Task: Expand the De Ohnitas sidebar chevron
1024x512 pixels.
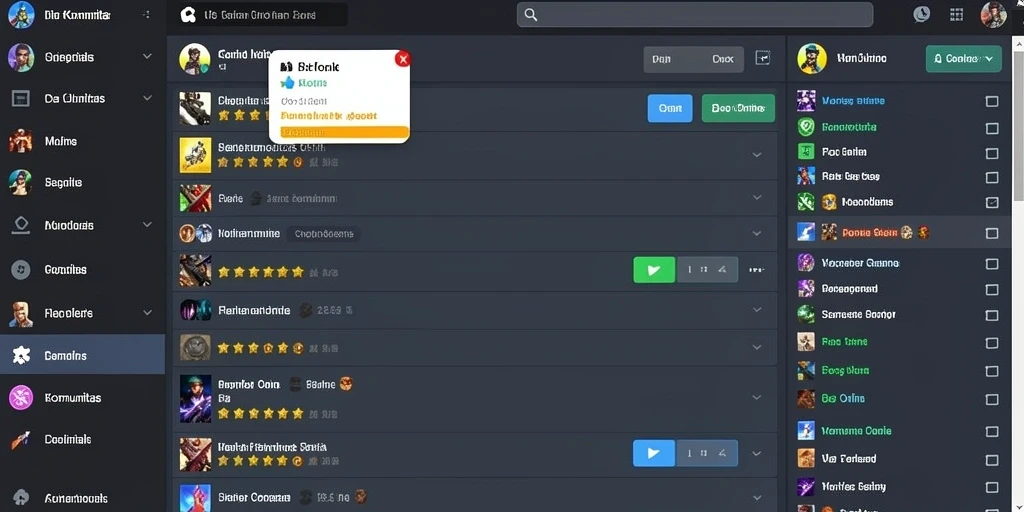Action: tap(147, 98)
